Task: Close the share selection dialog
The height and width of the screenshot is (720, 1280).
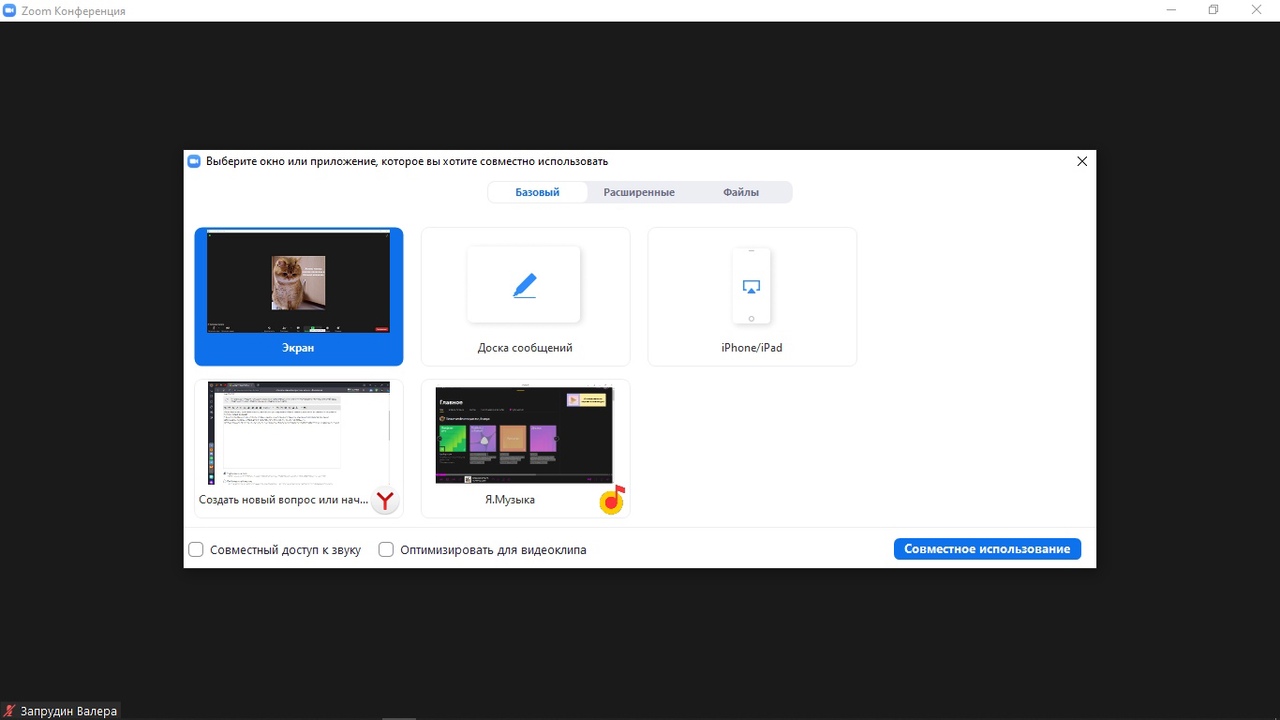Action: pyautogui.click(x=1082, y=161)
